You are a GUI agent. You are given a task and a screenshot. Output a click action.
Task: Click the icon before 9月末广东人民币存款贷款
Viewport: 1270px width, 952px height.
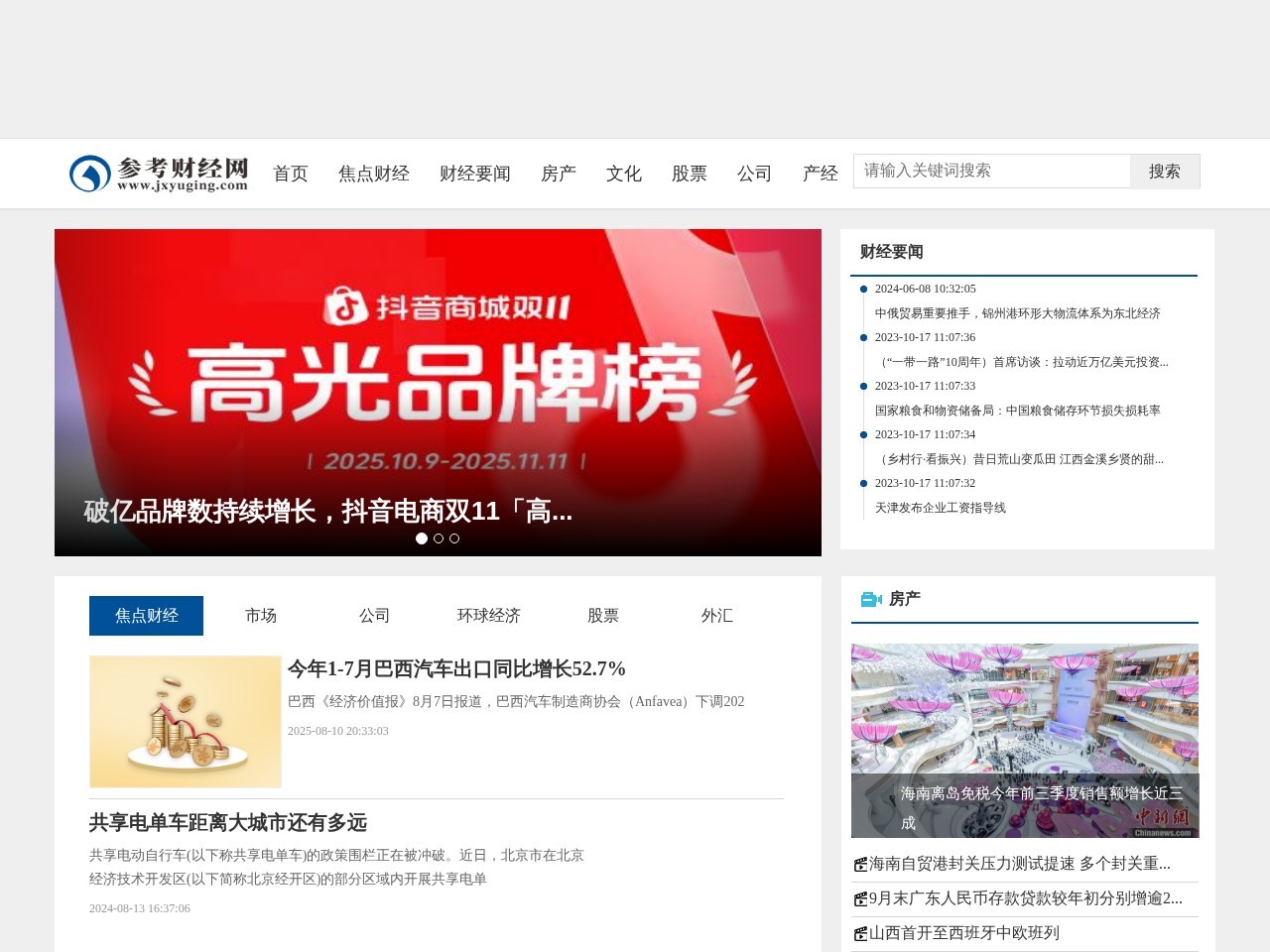860,899
